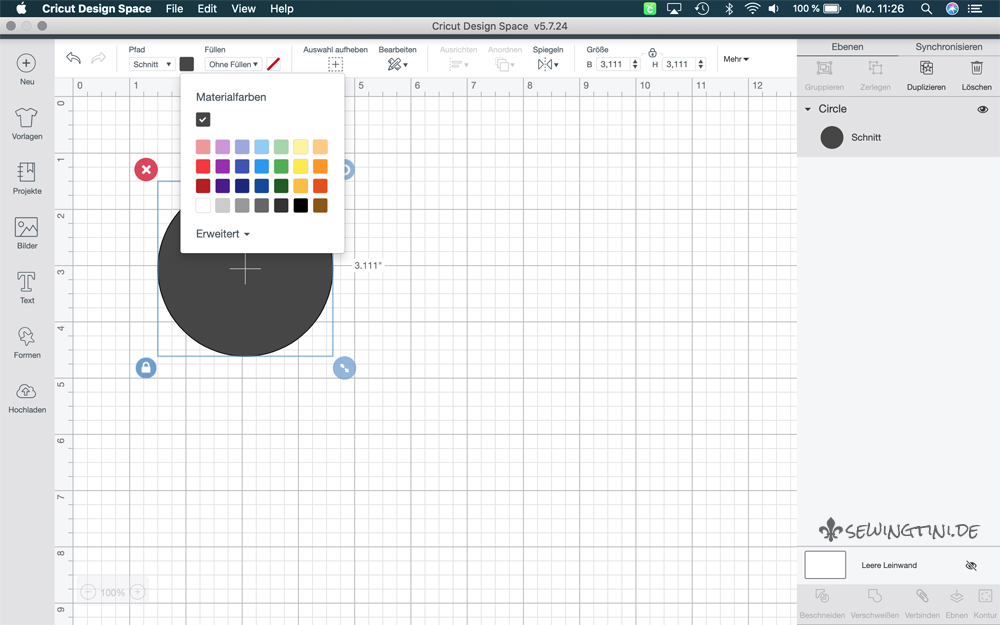The width and height of the screenshot is (1000, 625).
Task: Click the Kontur contour button
Action: (x=985, y=603)
